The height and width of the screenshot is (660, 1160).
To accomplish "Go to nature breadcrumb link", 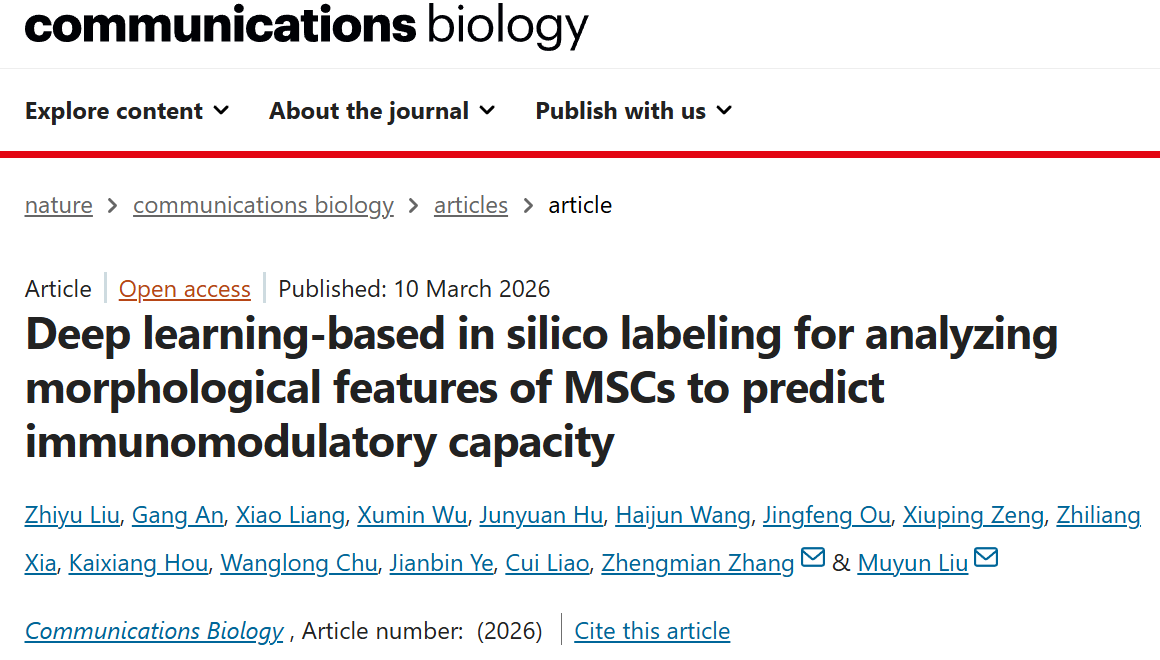I will click(59, 205).
